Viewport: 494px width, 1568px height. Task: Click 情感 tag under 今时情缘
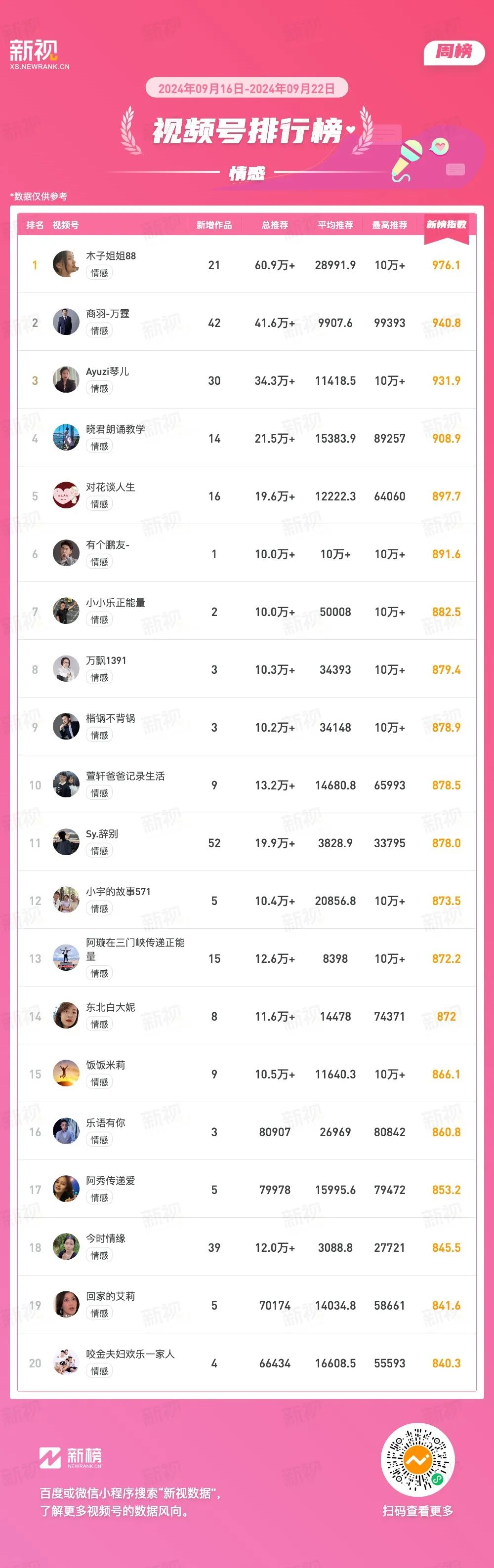click(x=99, y=1255)
